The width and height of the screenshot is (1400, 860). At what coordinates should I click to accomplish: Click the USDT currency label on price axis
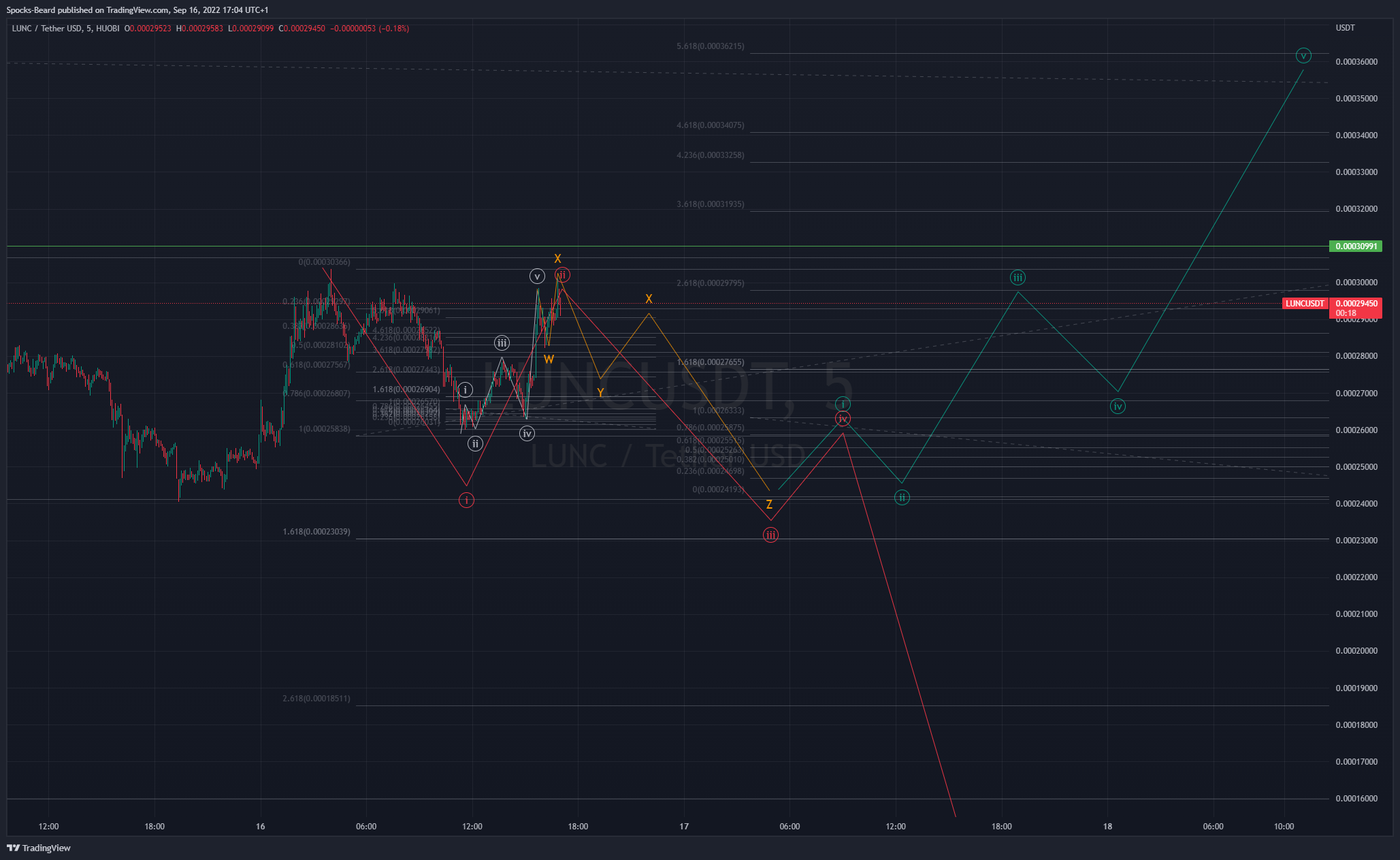1346,28
